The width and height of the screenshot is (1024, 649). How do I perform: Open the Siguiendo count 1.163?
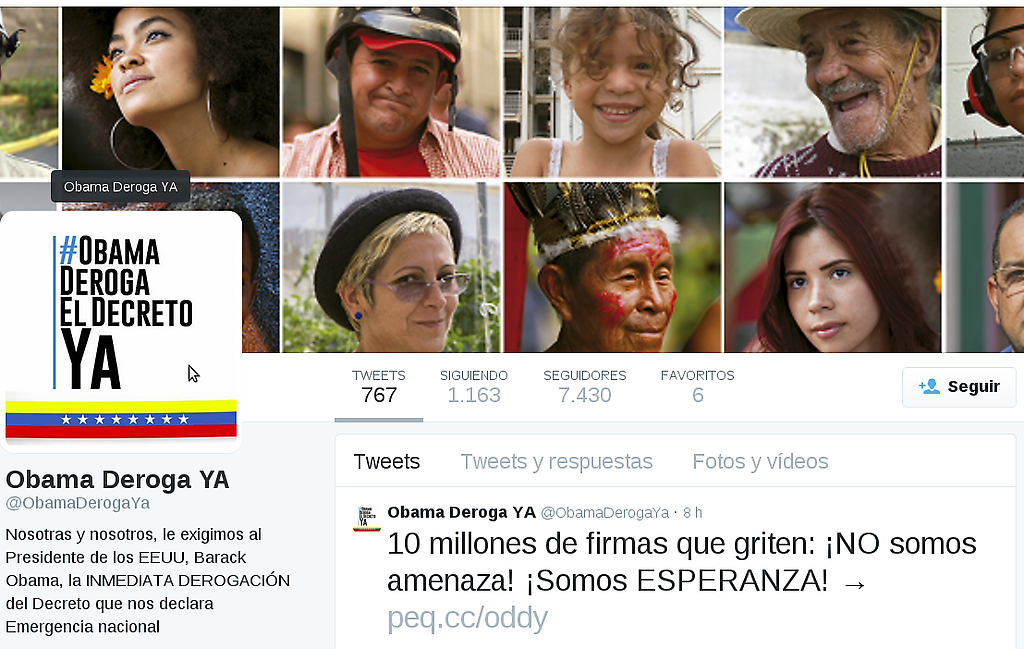473,387
